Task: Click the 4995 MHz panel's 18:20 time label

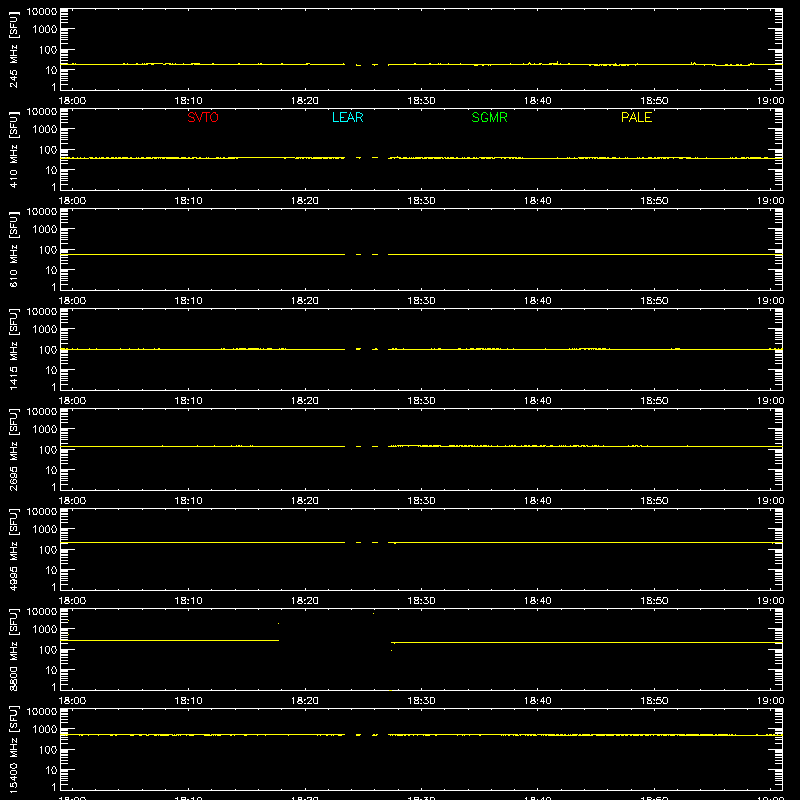Action: point(305,601)
